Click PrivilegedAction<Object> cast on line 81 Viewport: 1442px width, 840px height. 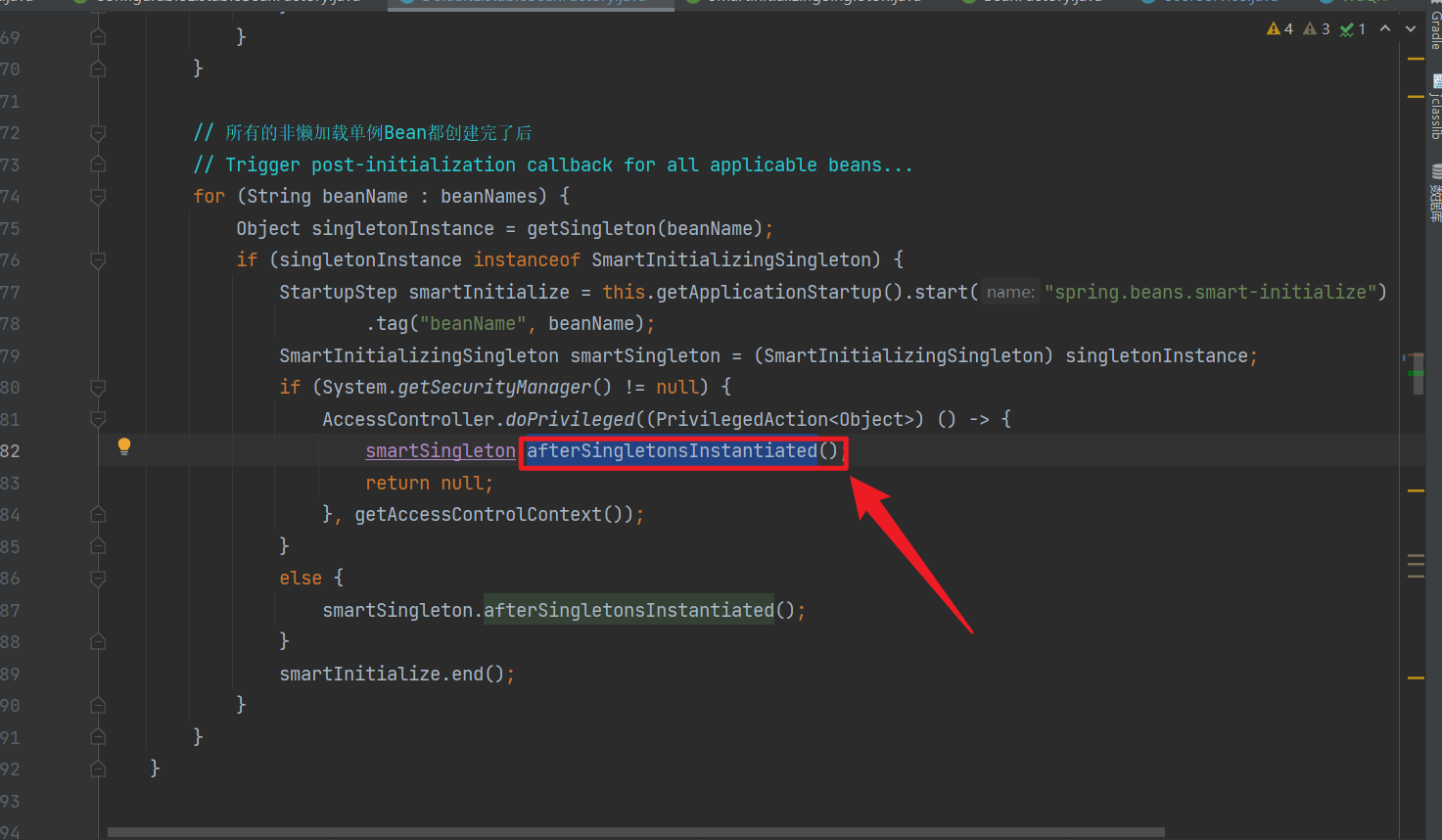[x=785, y=420]
